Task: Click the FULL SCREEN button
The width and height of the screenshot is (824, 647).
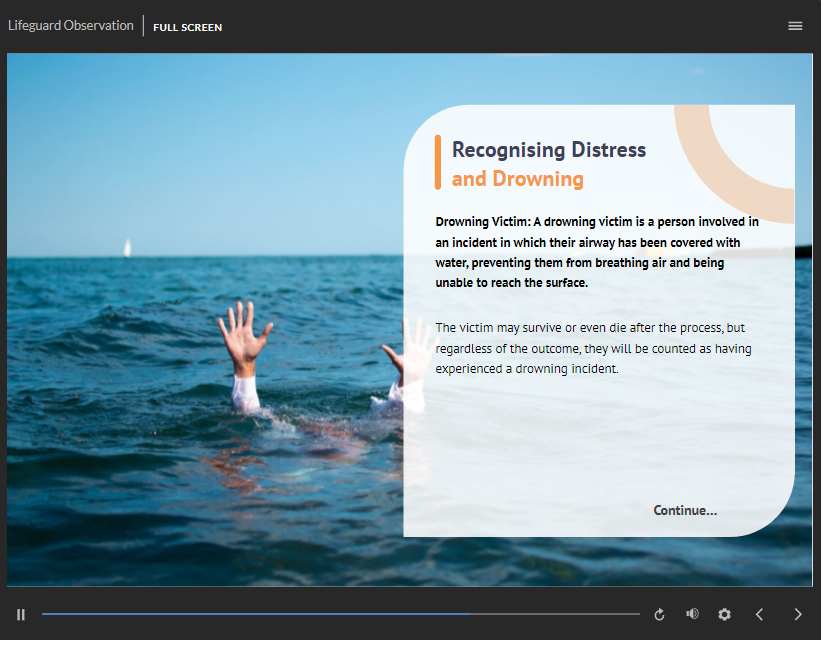Action: pyautogui.click(x=188, y=27)
